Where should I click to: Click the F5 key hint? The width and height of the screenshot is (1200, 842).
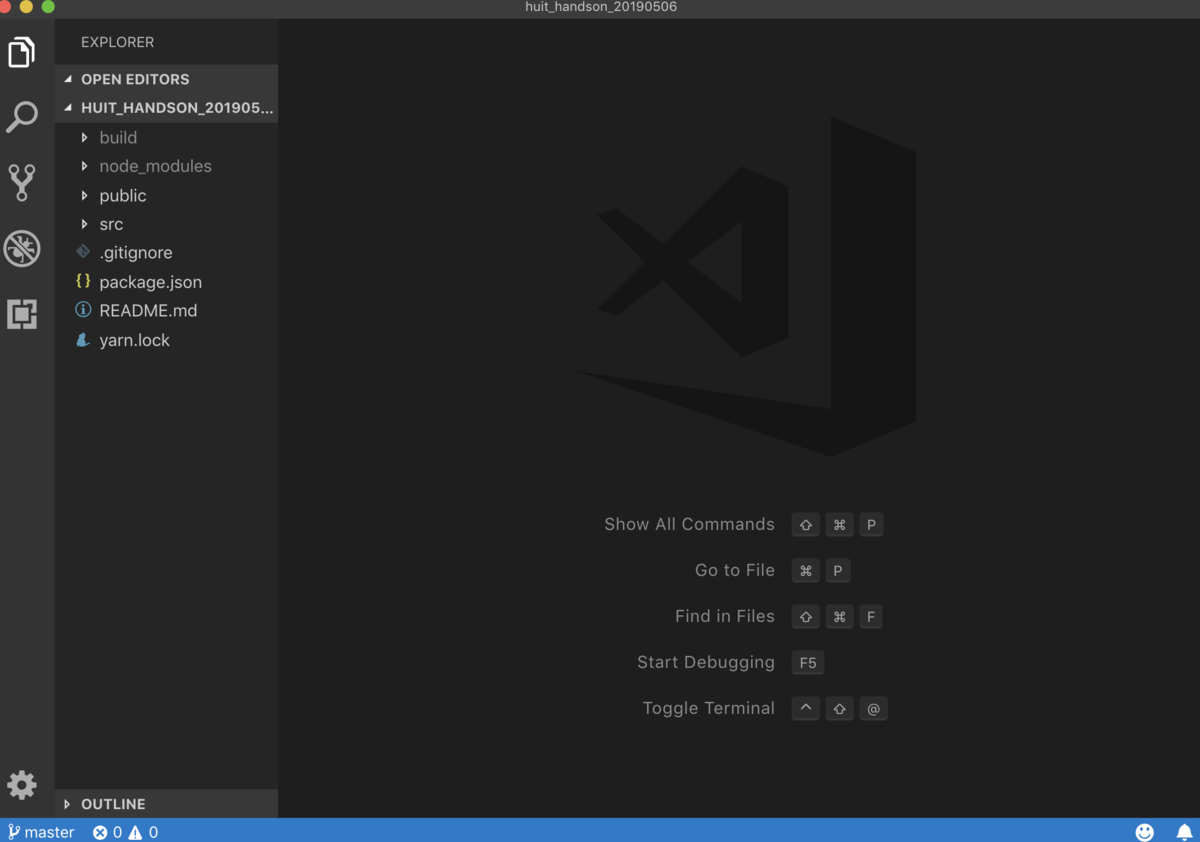coord(808,663)
